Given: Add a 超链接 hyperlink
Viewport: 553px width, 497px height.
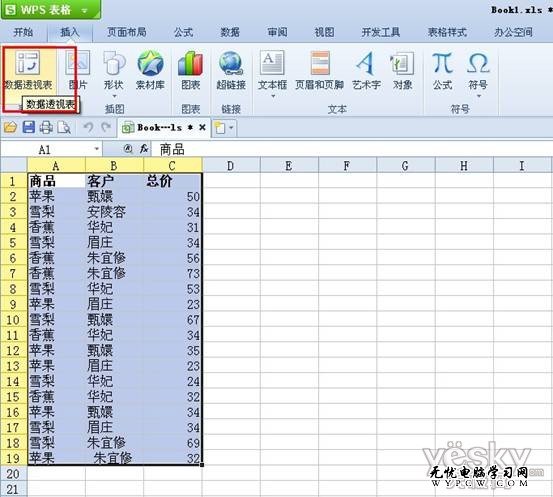Looking at the screenshot, I should [x=231, y=63].
